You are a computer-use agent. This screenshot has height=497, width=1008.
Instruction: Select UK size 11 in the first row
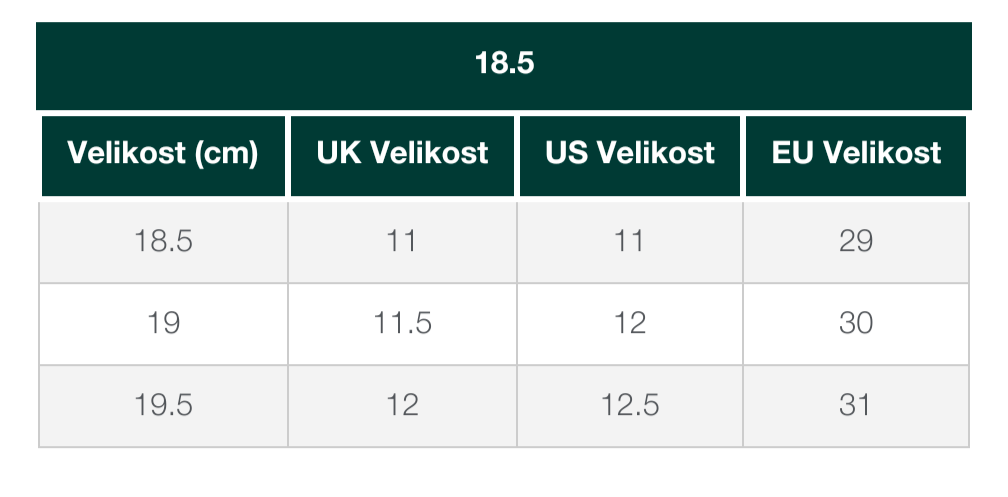[x=402, y=241]
